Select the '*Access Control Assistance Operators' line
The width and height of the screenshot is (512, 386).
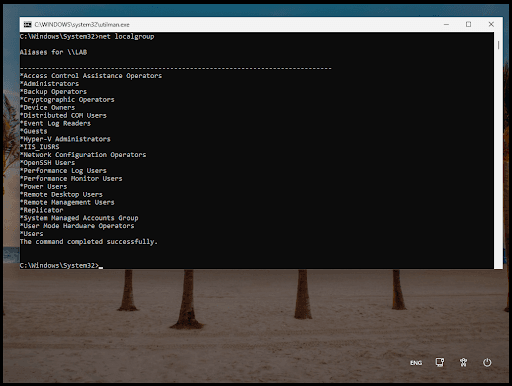click(91, 76)
